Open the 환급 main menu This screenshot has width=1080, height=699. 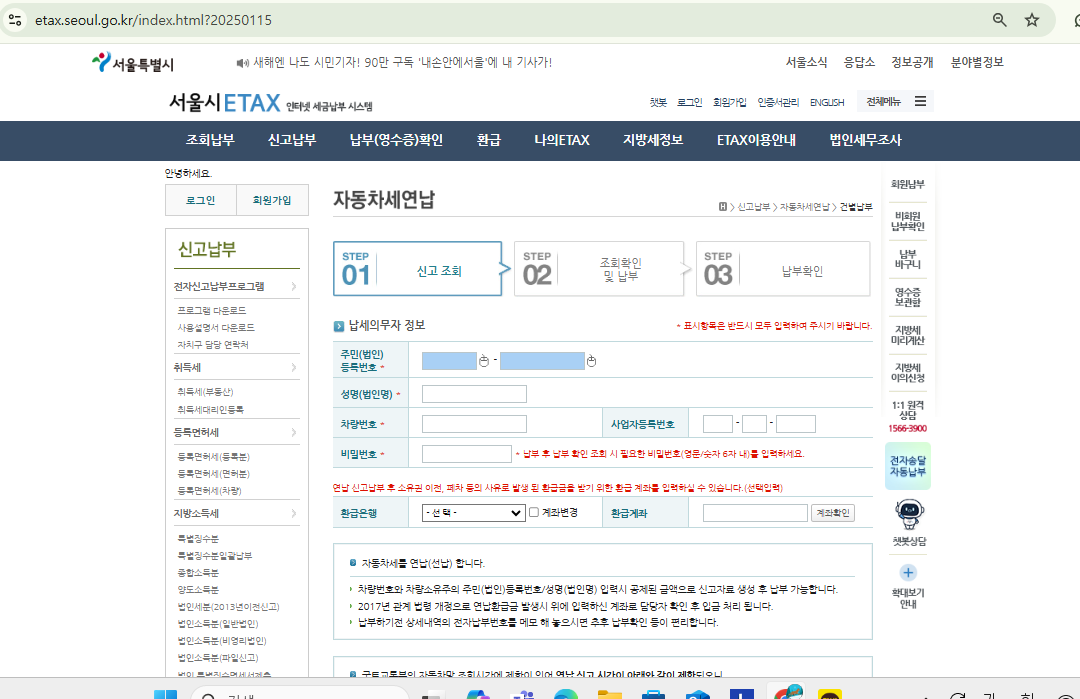[x=488, y=140]
